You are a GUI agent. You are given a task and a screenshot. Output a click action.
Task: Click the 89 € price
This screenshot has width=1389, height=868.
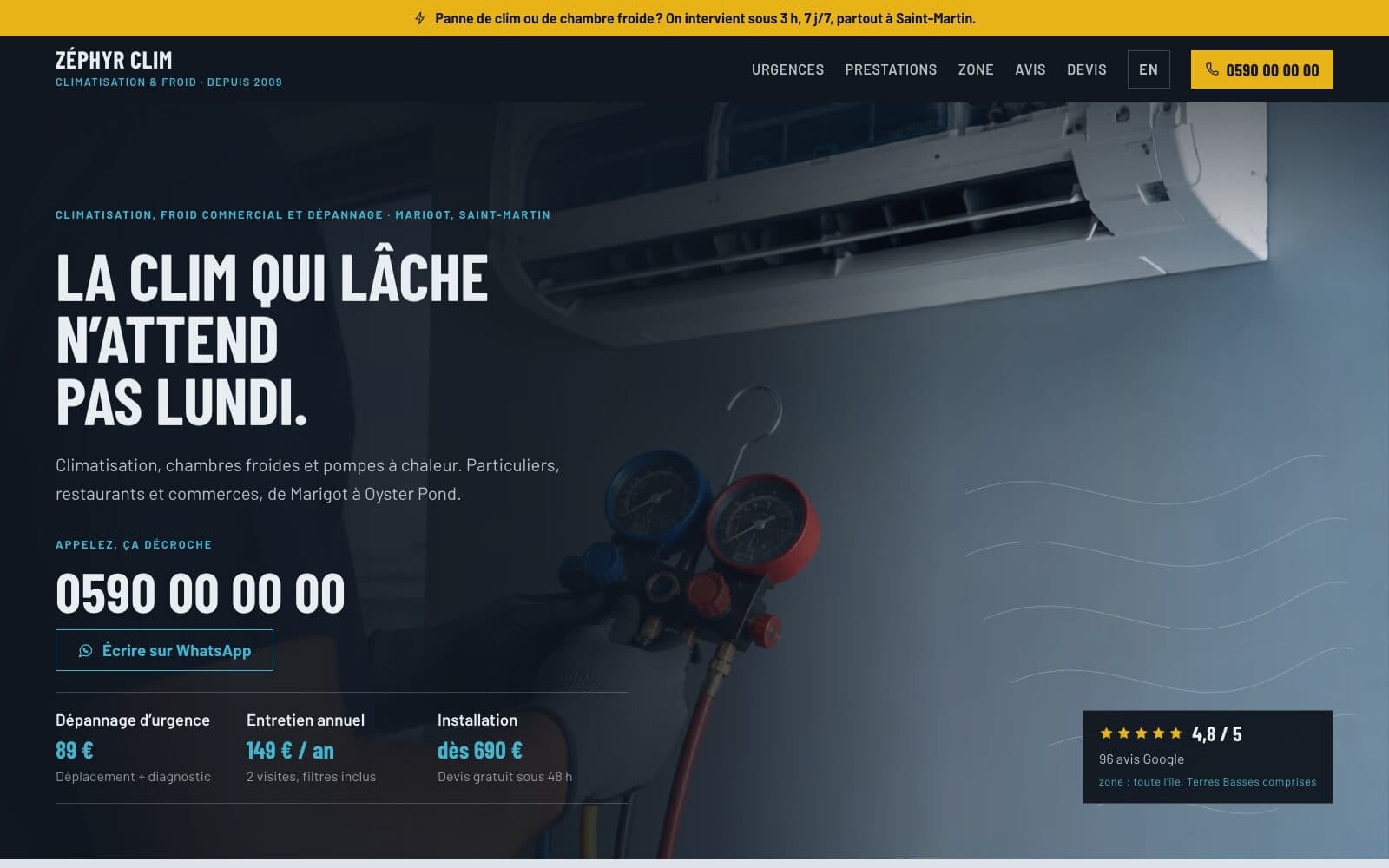(75, 750)
